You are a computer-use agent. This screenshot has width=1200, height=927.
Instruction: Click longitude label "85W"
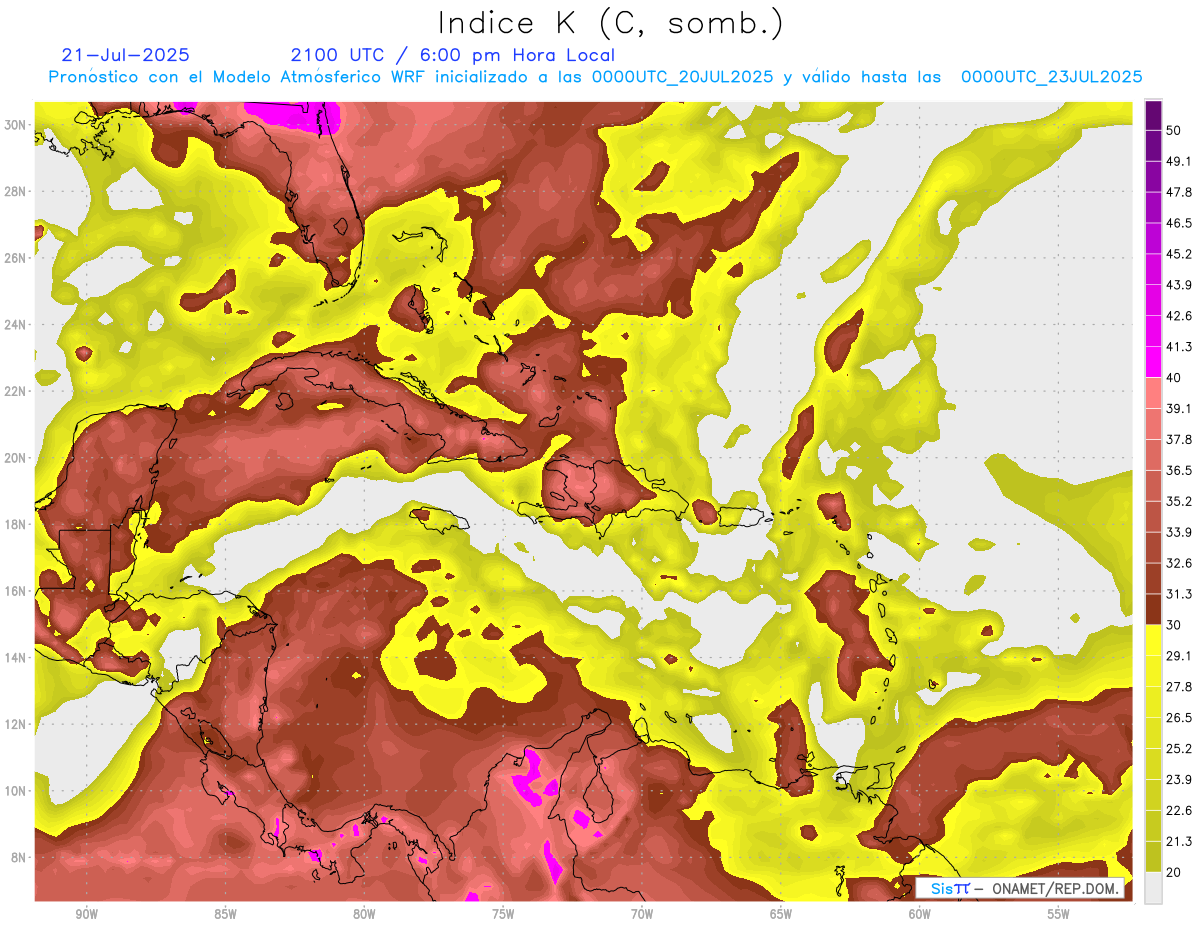click(x=225, y=914)
